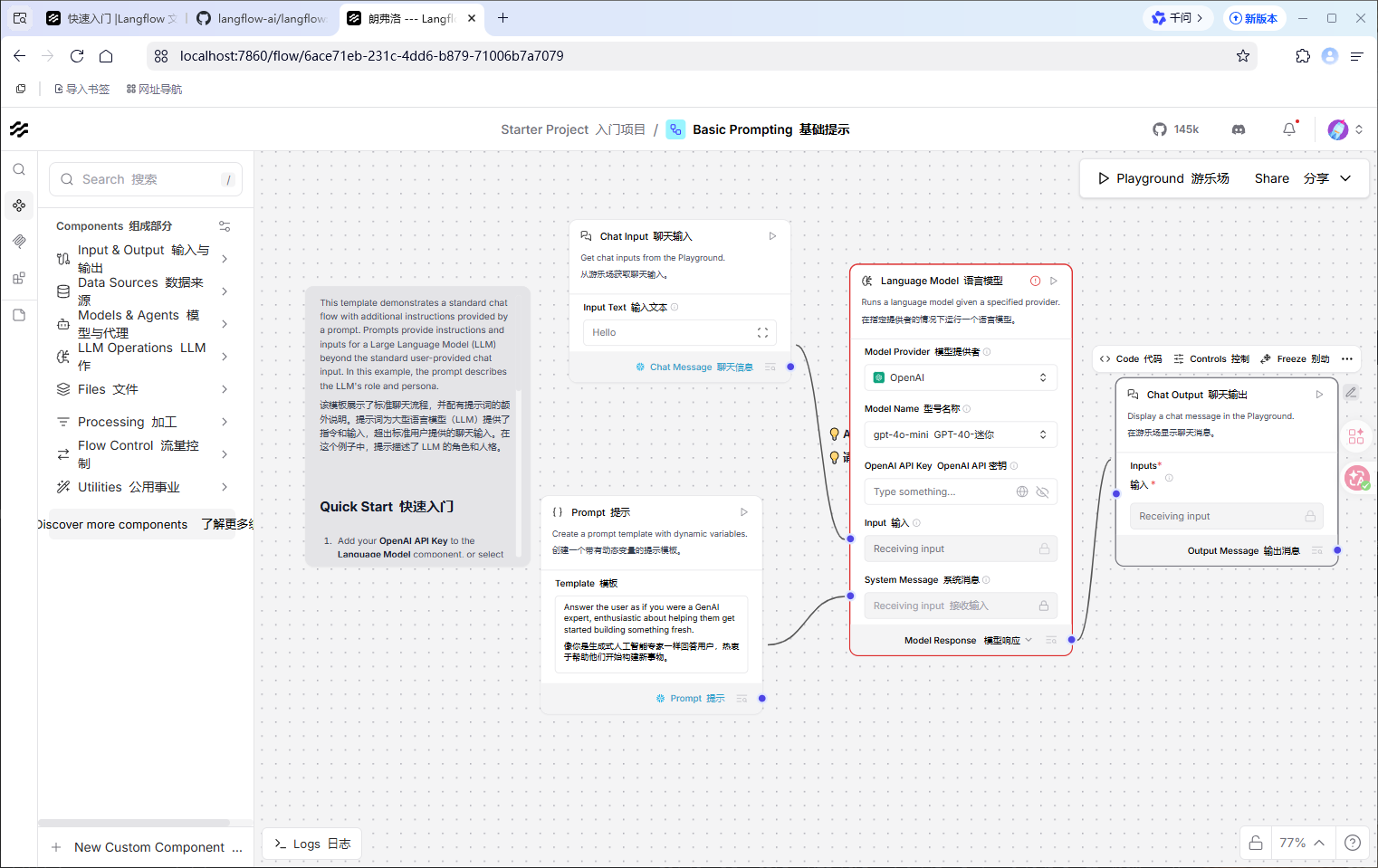Screen dimensions: 1378x868
Task: Open the 77% zoom level menu
Action: click(x=1302, y=843)
